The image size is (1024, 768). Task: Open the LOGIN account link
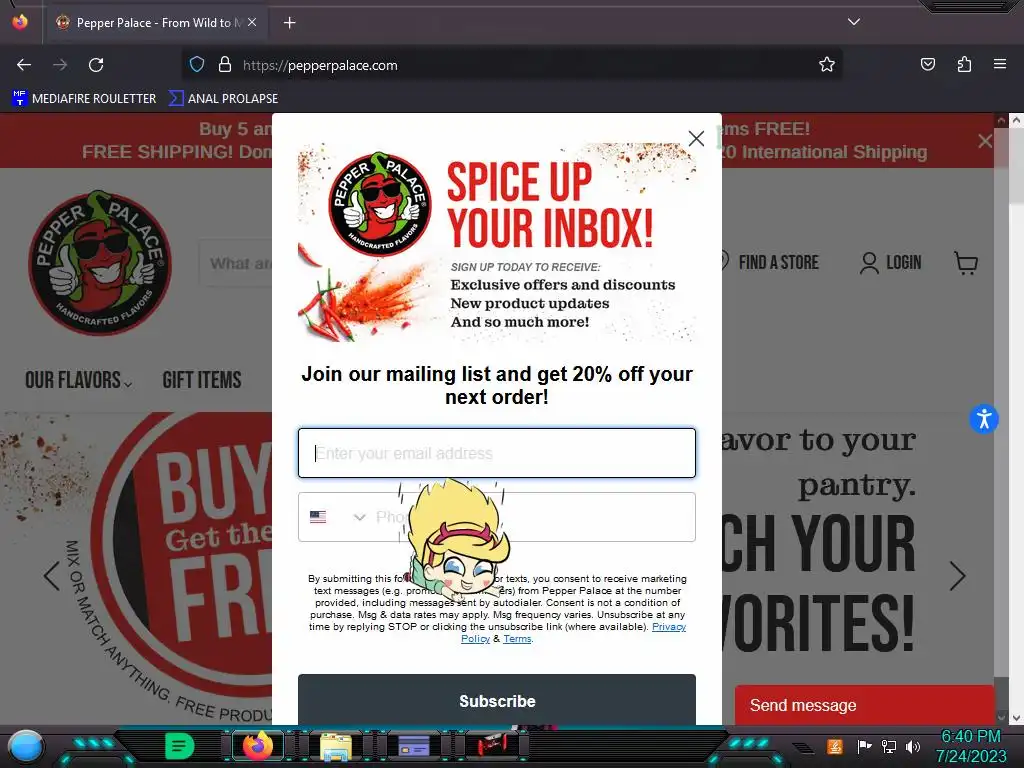tap(891, 263)
